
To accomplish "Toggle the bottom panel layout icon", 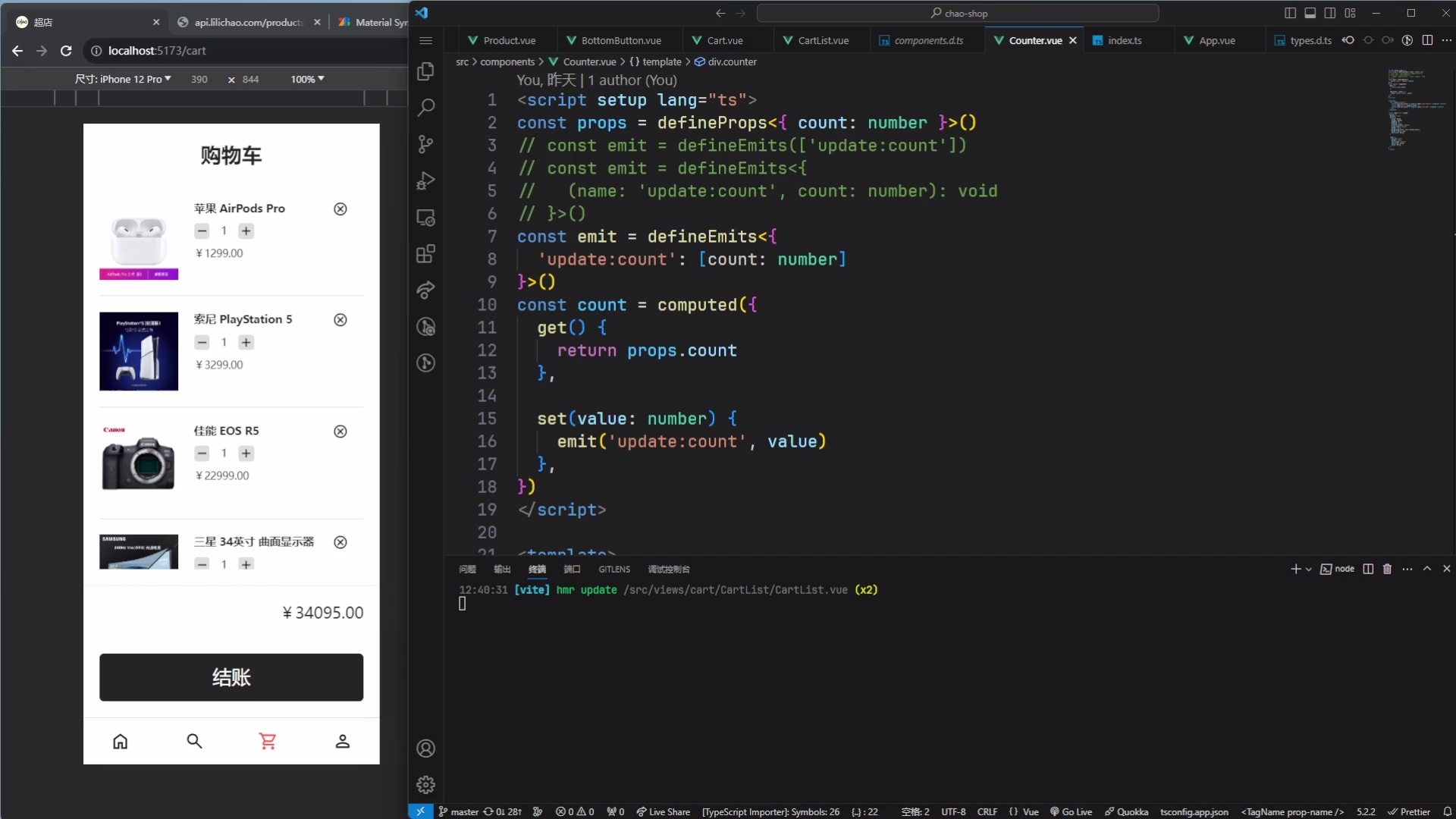I will coord(1310,13).
